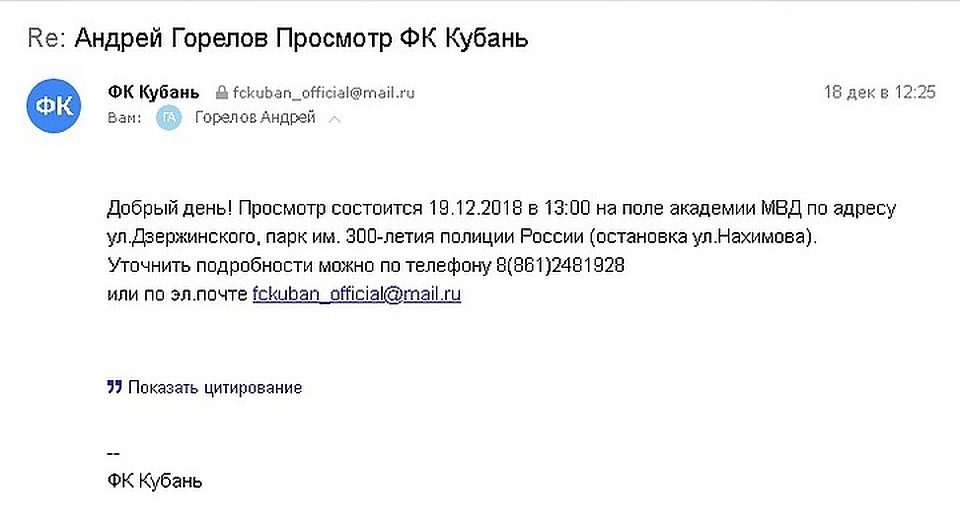This screenshot has height=520, width=960.
Task: Click the ФК Кубань signature at bottom
Action: (x=154, y=481)
